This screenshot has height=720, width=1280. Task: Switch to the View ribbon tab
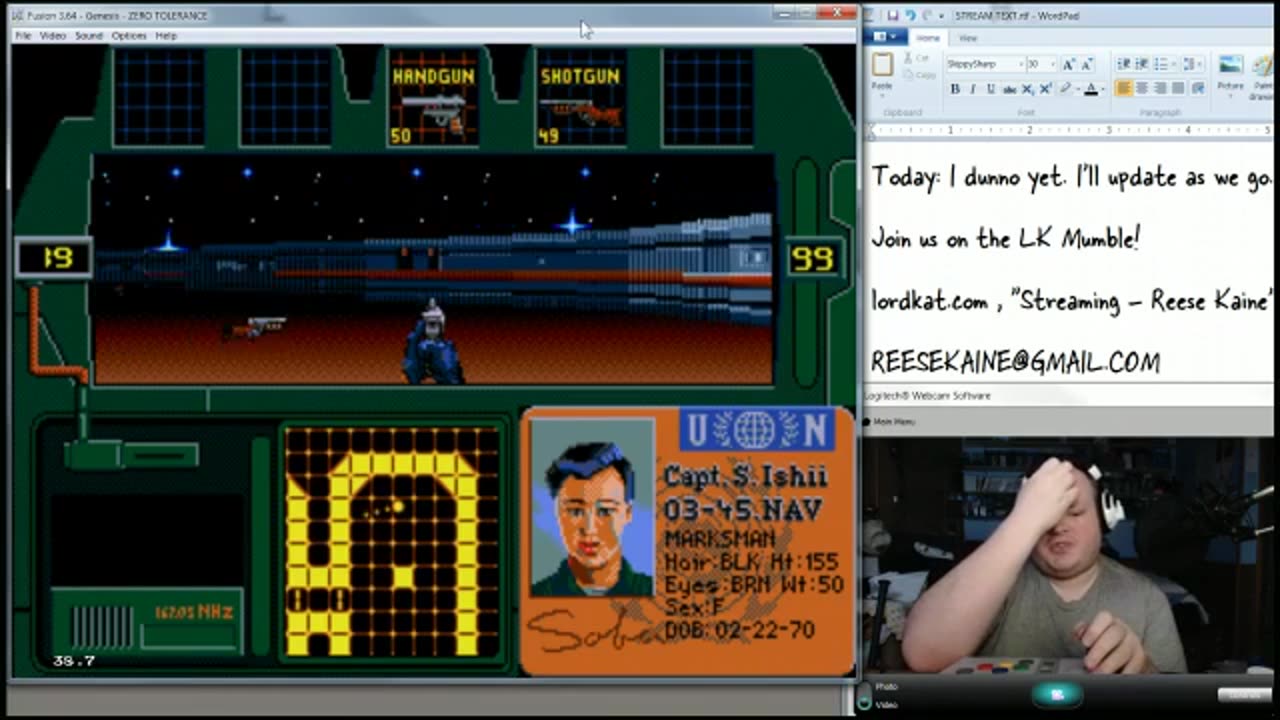coord(968,38)
